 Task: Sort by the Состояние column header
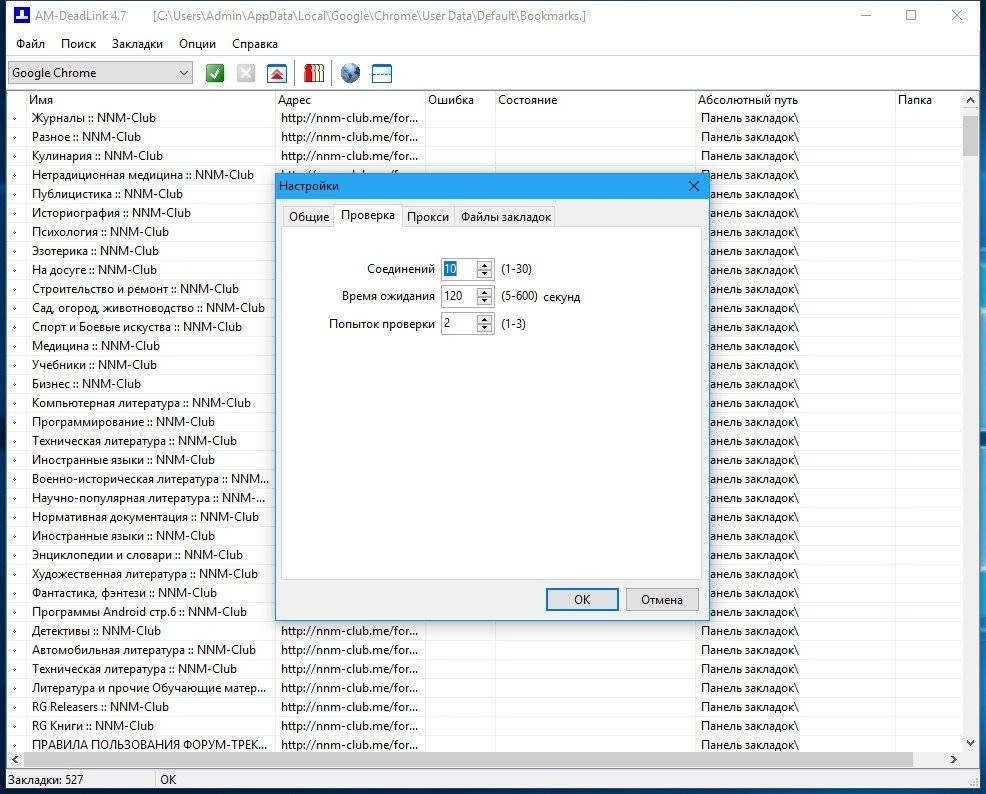(x=594, y=100)
